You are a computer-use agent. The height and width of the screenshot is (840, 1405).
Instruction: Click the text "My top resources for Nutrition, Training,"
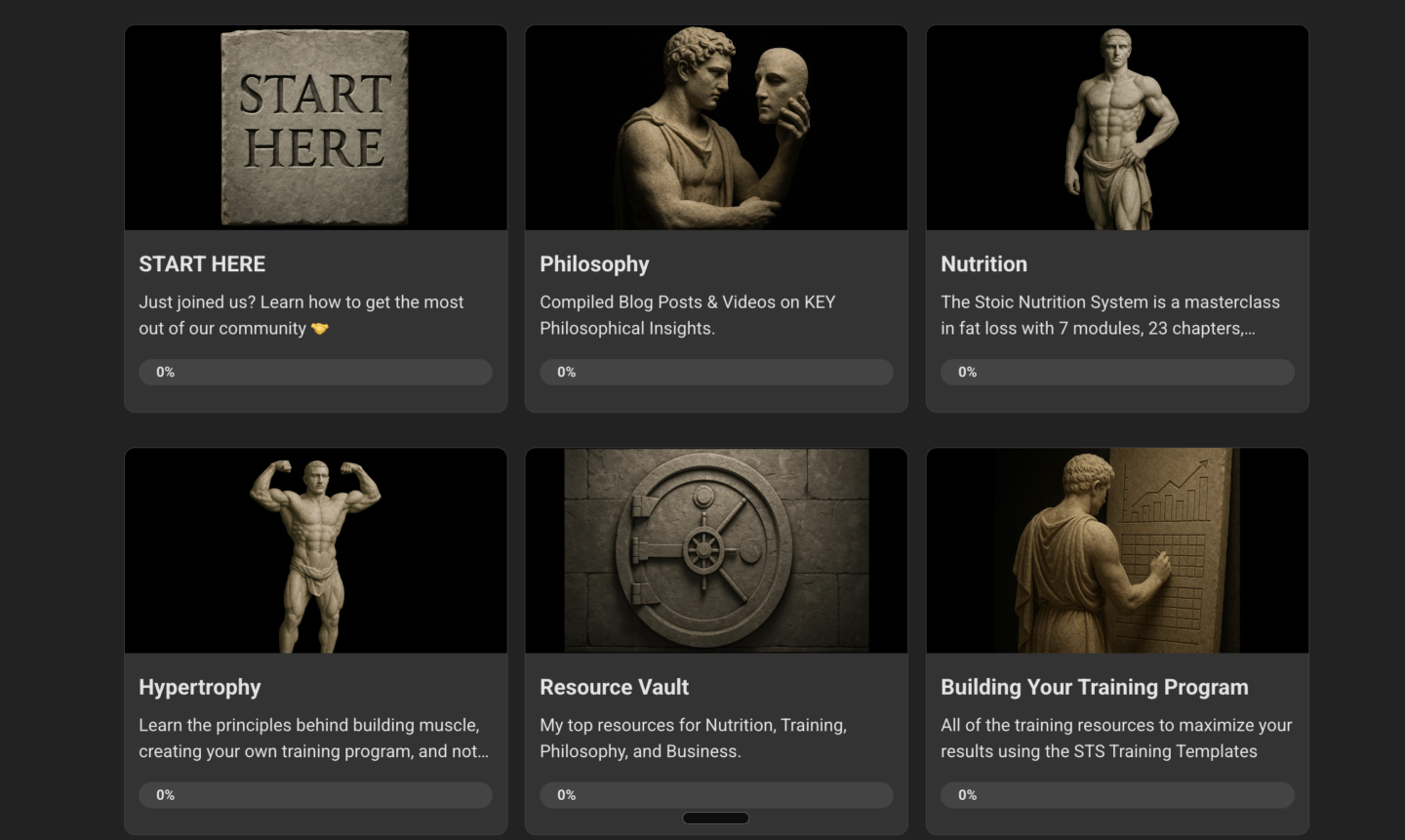coord(693,725)
